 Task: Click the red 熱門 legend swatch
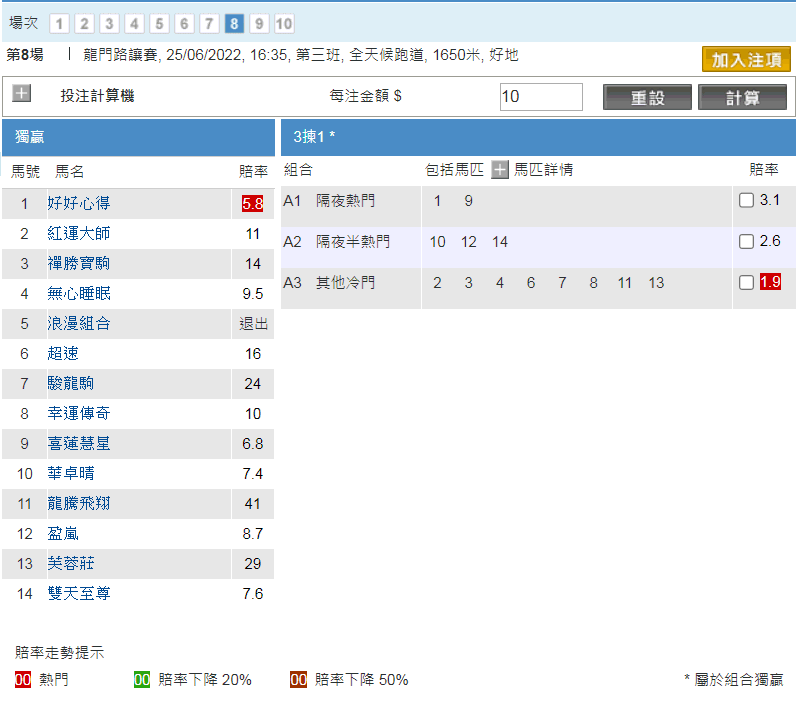tap(24, 680)
